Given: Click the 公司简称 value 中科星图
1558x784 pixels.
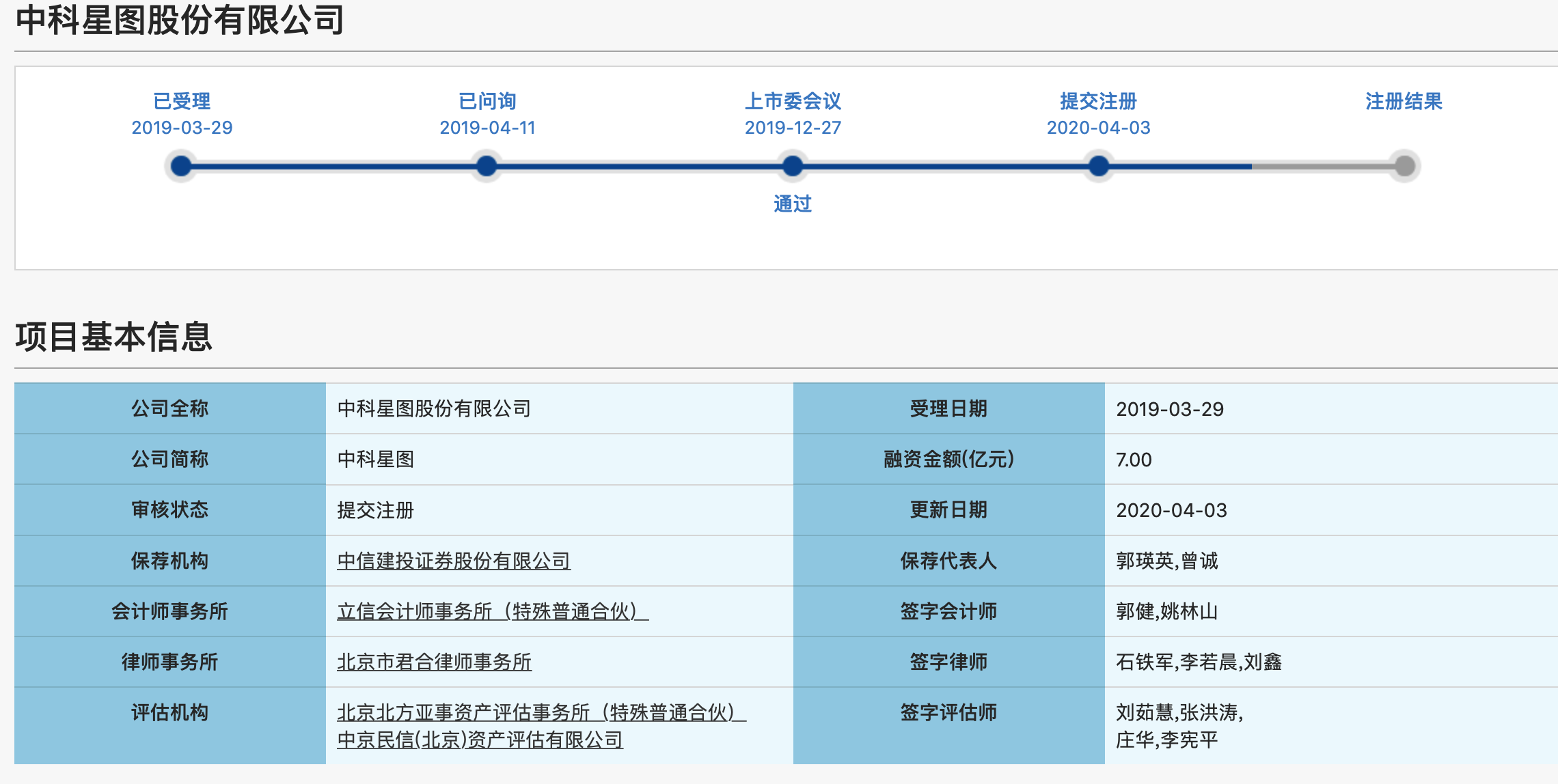Looking at the screenshot, I should [376, 459].
